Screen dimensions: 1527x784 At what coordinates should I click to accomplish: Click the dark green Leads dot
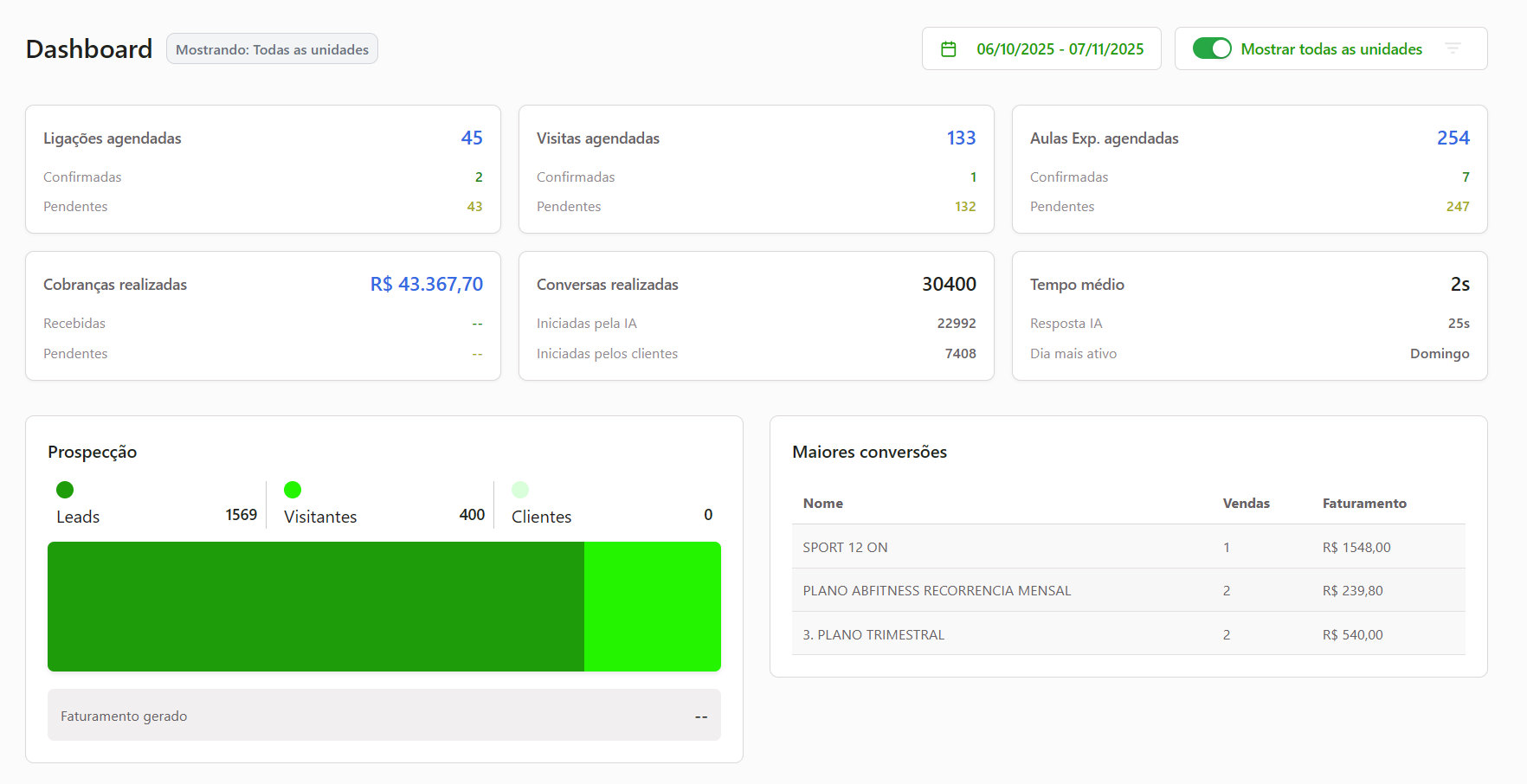[65, 490]
